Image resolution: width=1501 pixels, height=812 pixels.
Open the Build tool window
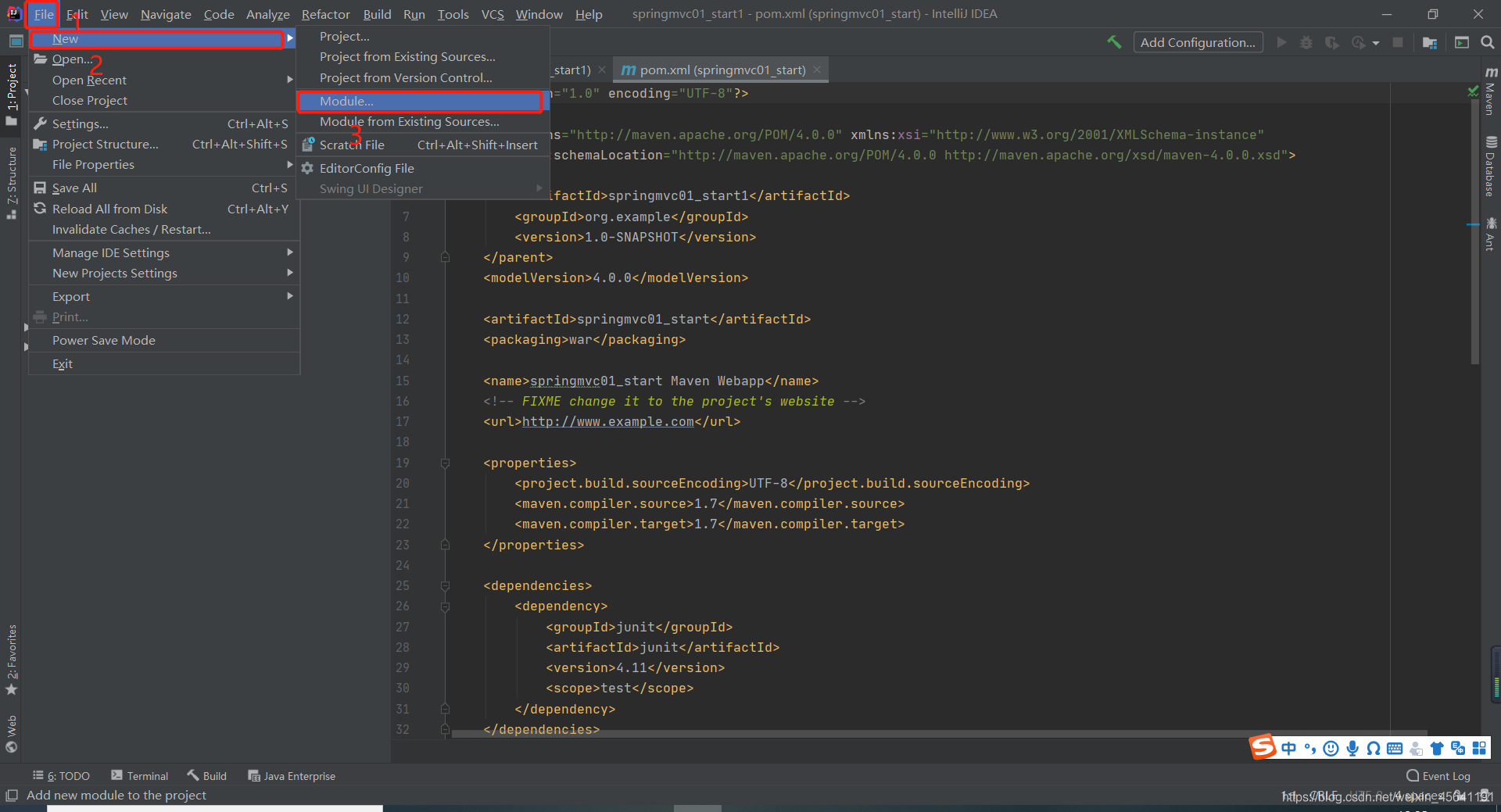tap(207, 776)
